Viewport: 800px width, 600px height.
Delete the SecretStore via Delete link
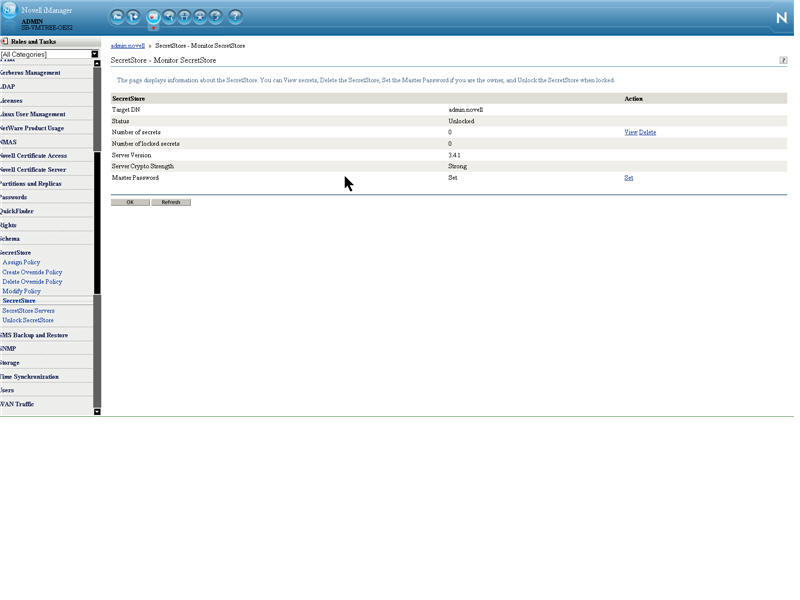(x=647, y=132)
